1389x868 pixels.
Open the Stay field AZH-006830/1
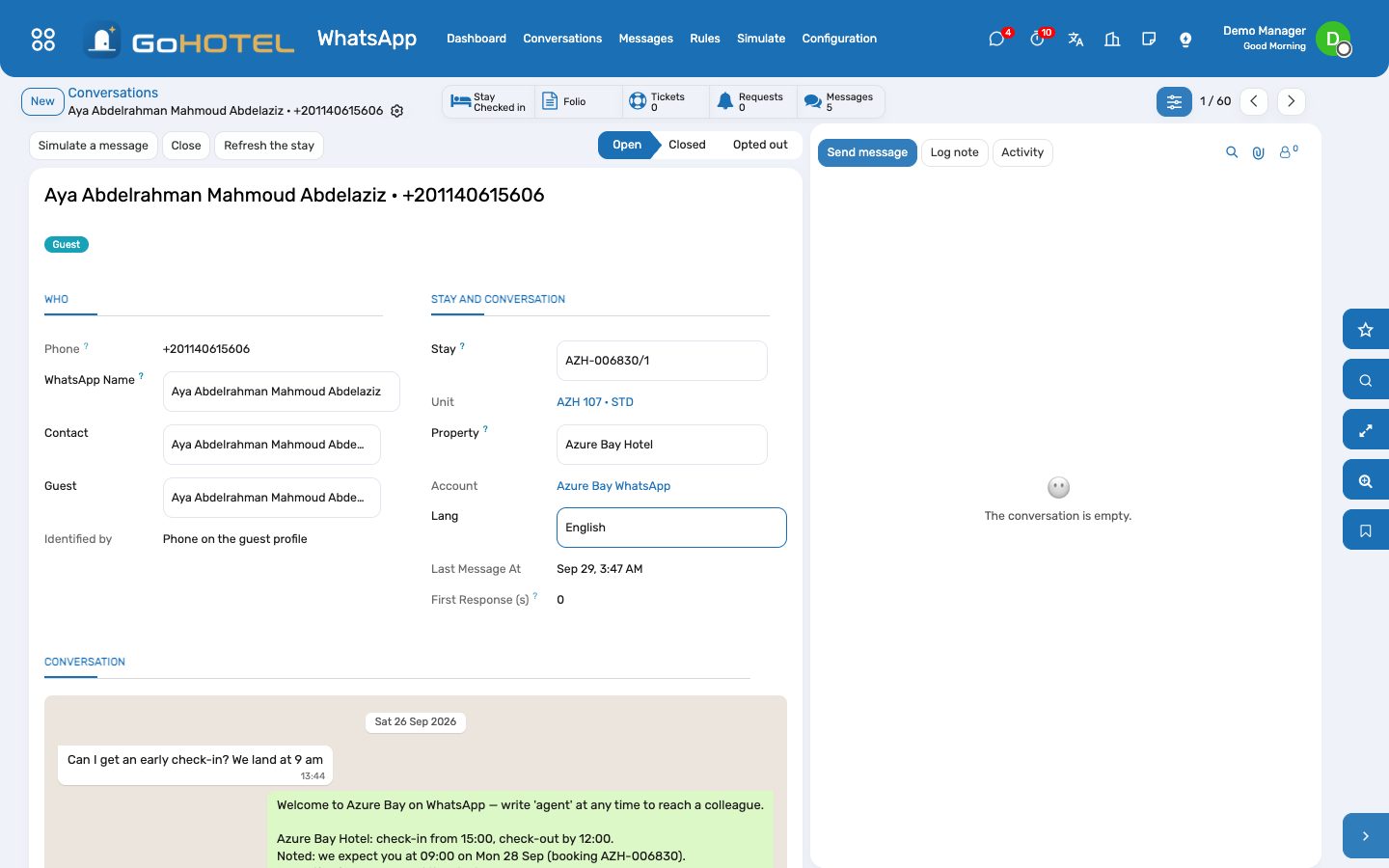pos(662,361)
